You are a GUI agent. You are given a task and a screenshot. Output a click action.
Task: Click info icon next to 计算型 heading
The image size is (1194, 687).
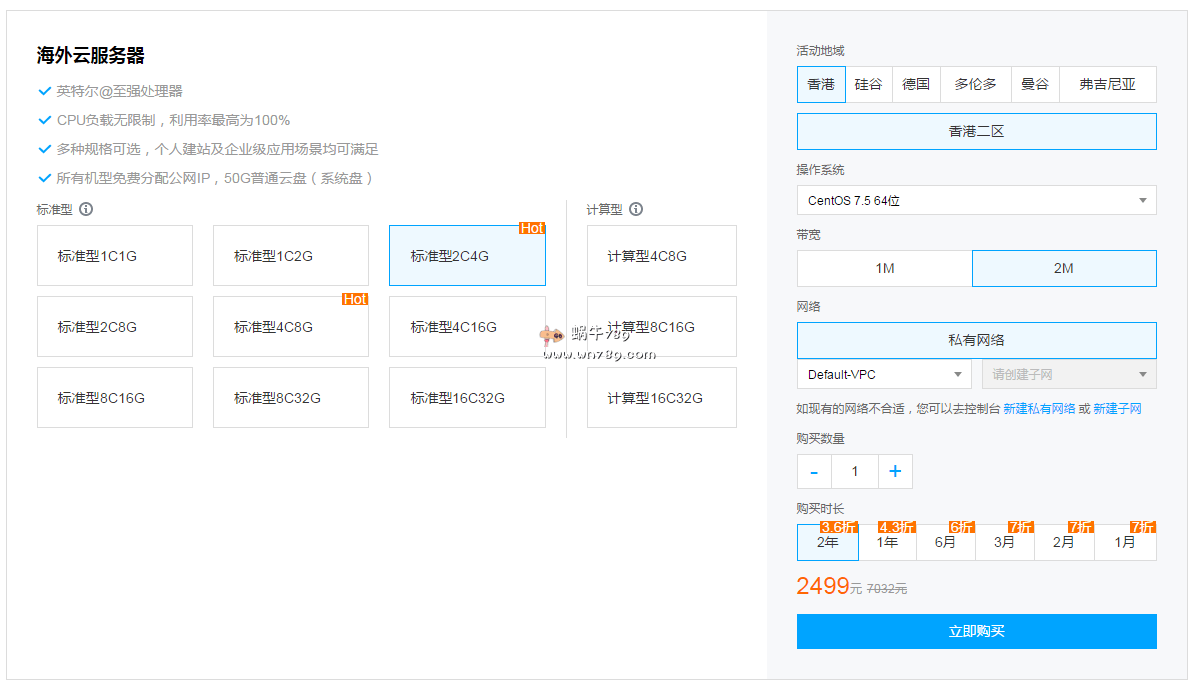click(636, 210)
